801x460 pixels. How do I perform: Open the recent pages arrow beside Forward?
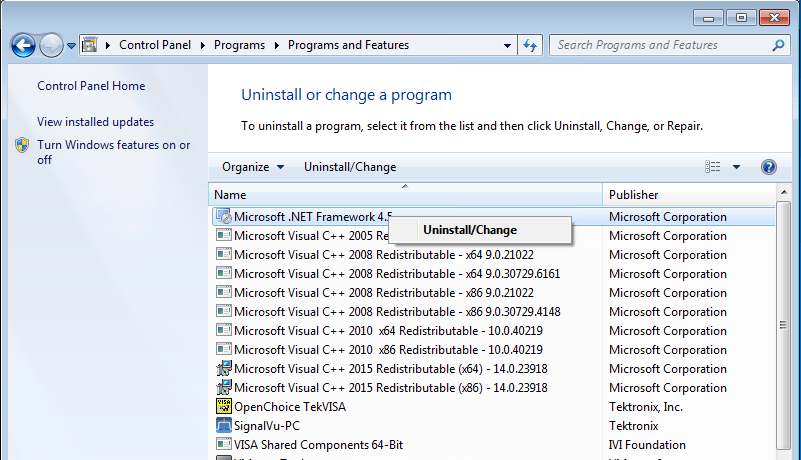point(71,45)
